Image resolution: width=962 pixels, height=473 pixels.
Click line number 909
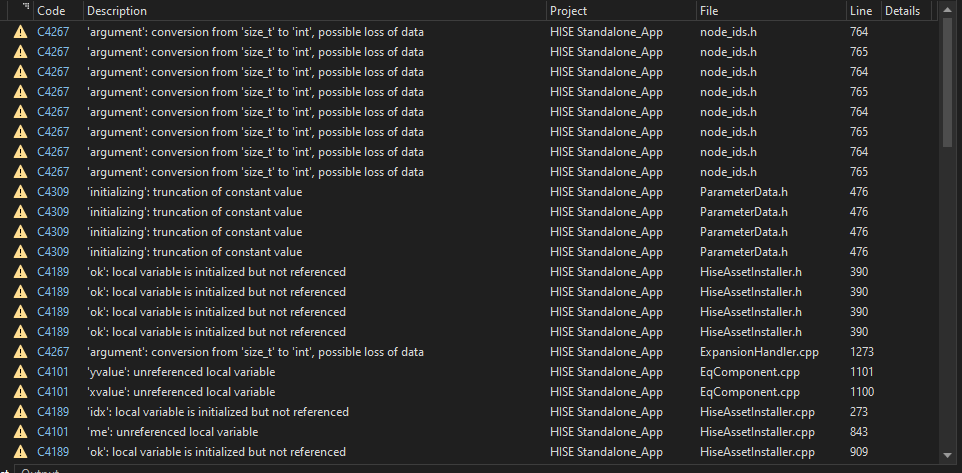(x=859, y=452)
